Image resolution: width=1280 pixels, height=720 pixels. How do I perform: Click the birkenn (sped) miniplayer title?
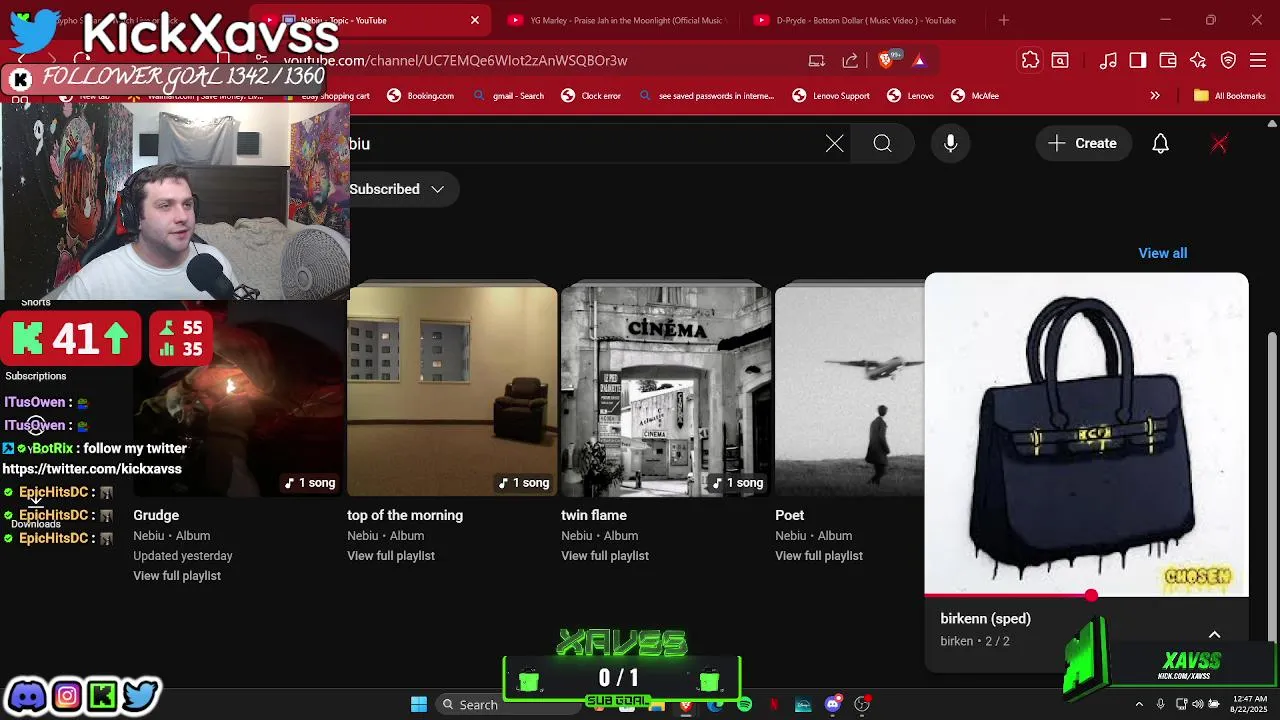(985, 619)
